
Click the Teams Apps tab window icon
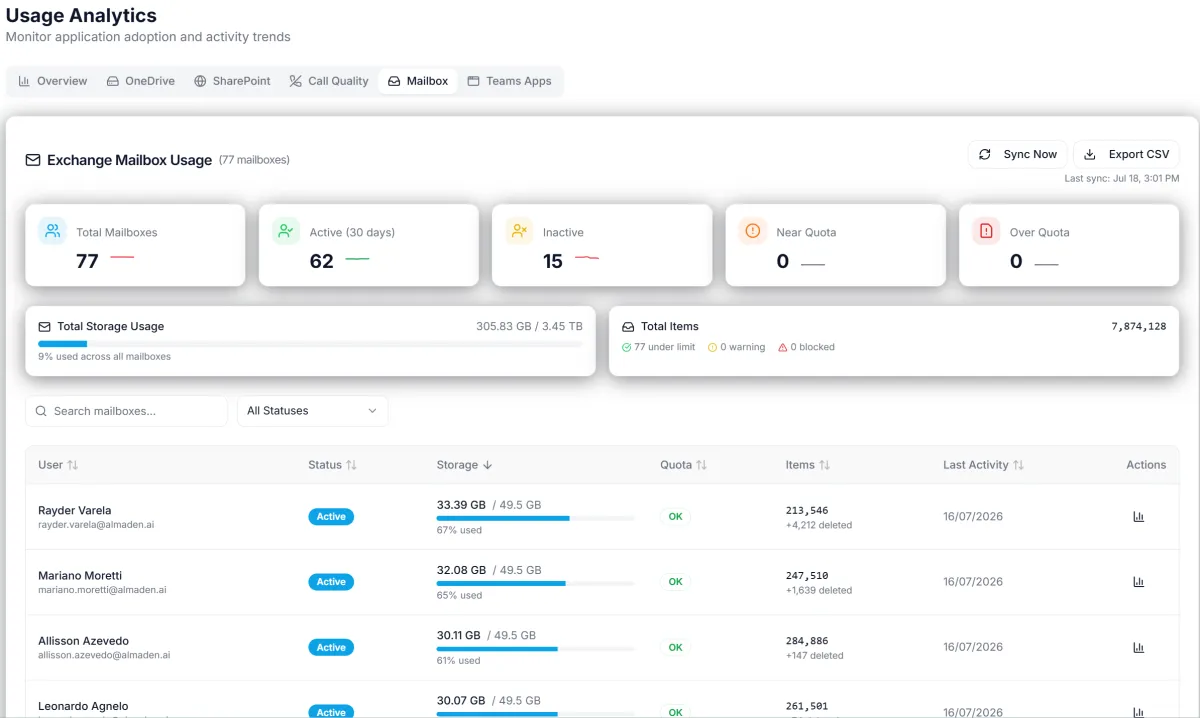pyautogui.click(x=474, y=81)
